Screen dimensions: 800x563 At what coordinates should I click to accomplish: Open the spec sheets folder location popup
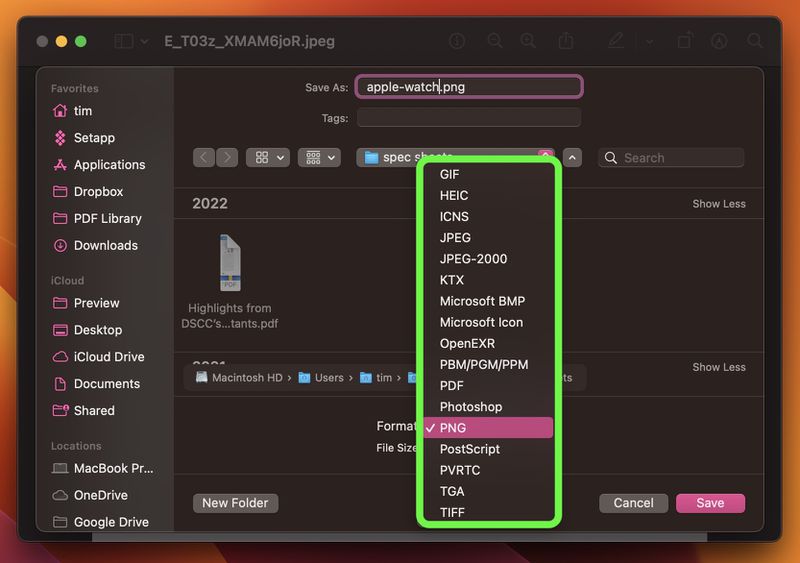(455, 157)
